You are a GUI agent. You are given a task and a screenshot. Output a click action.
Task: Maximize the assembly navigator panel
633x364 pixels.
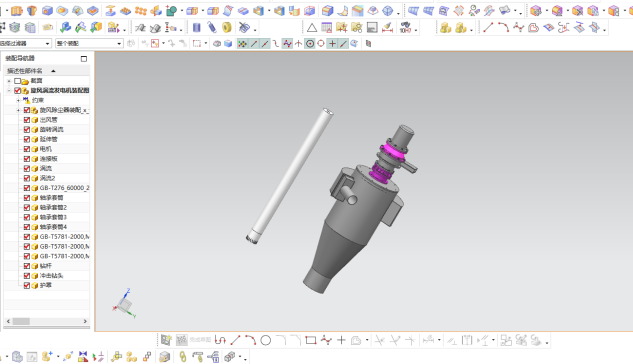click(x=84, y=59)
